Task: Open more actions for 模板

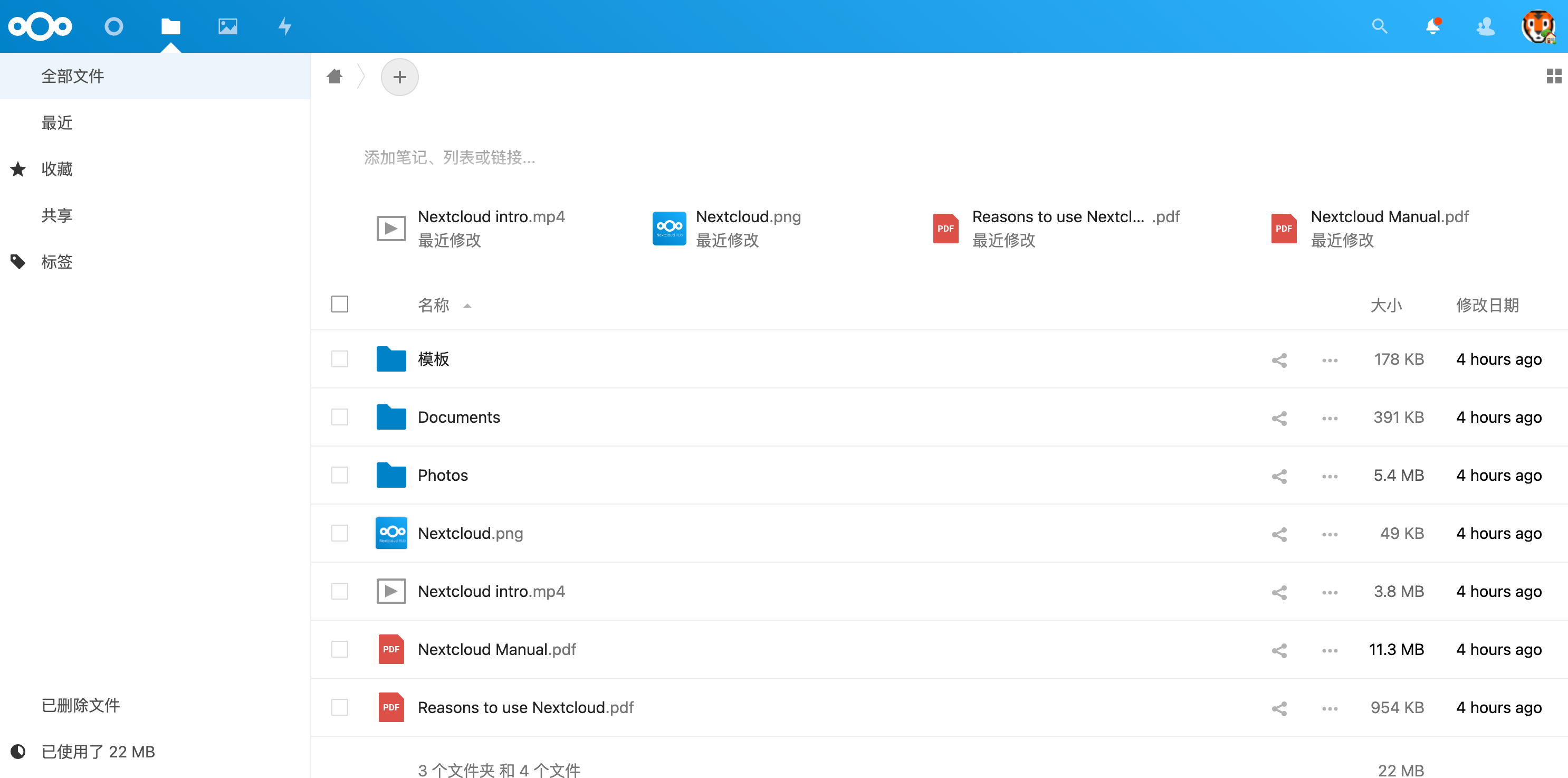Action: 1330,360
